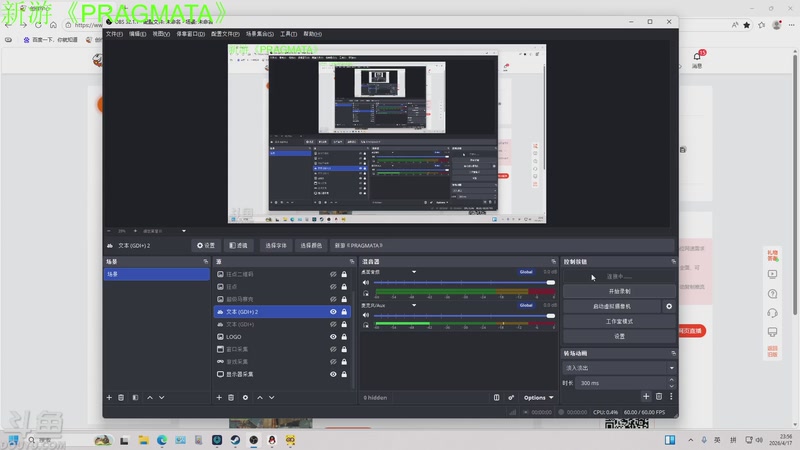The width and height of the screenshot is (800, 450).
Task: Open the notification bell in the browser
Action: coord(697,56)
